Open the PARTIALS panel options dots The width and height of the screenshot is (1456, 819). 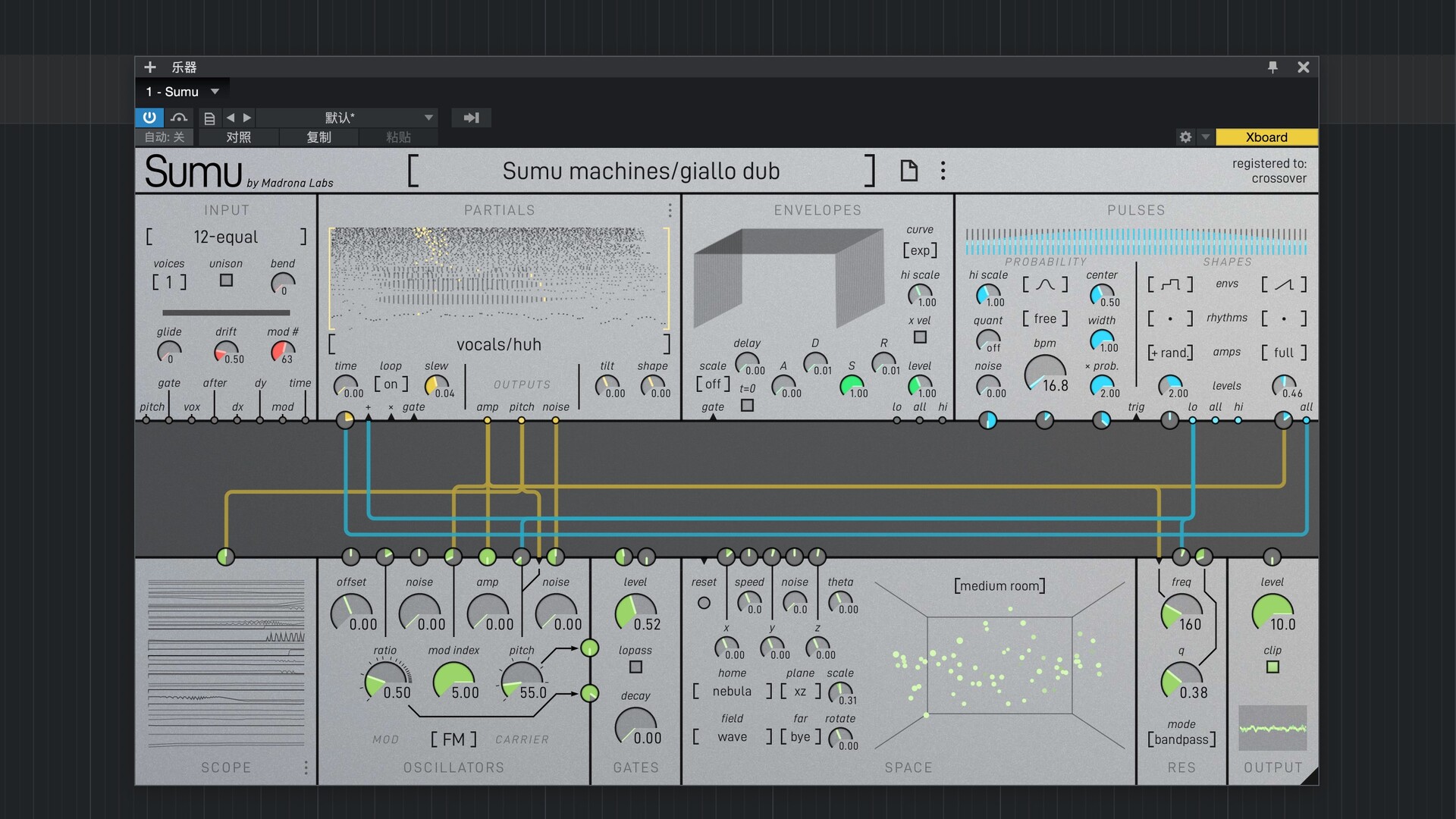click(x=670, y=210)
